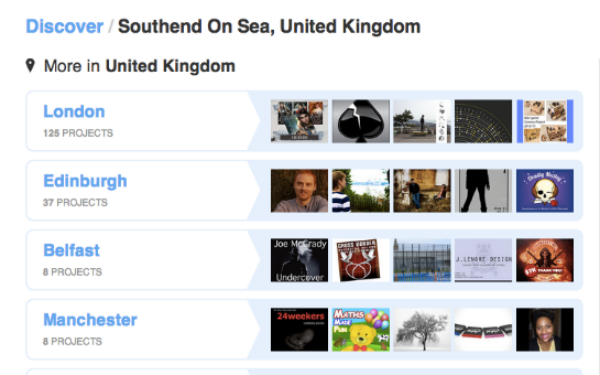Open the 24weekers project thumbnail
This screenshot has height=375, width=600.
(x=299, y=329)
